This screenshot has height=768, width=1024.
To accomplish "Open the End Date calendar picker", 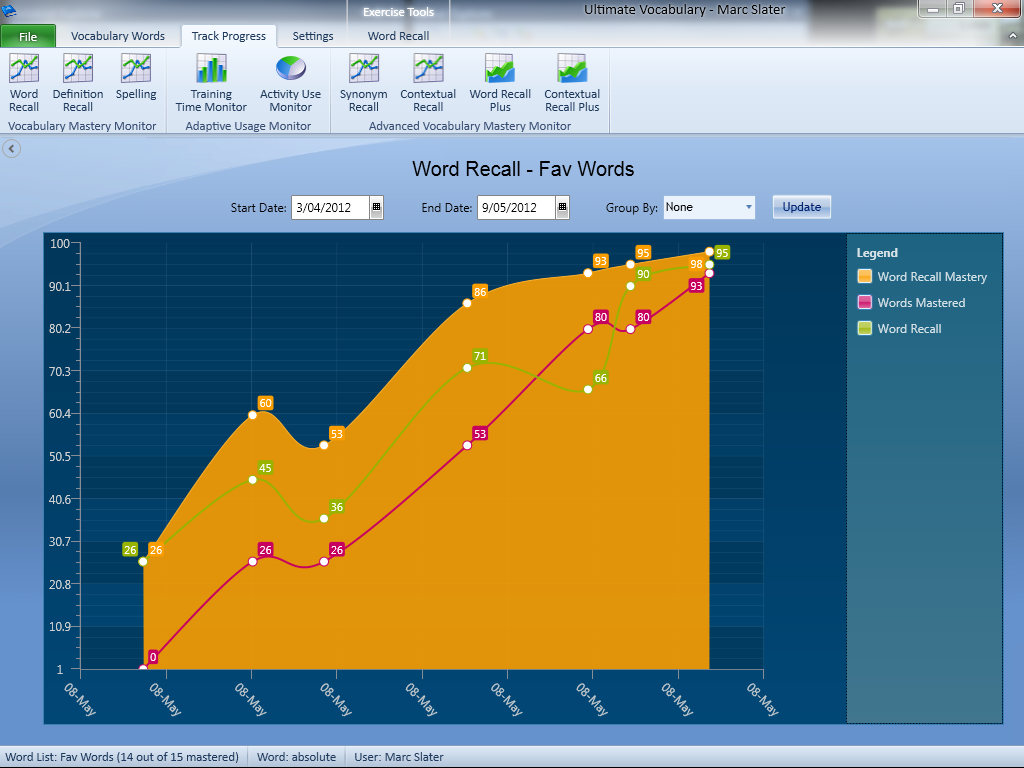I will pyautogui.click(x=562, y=208).
